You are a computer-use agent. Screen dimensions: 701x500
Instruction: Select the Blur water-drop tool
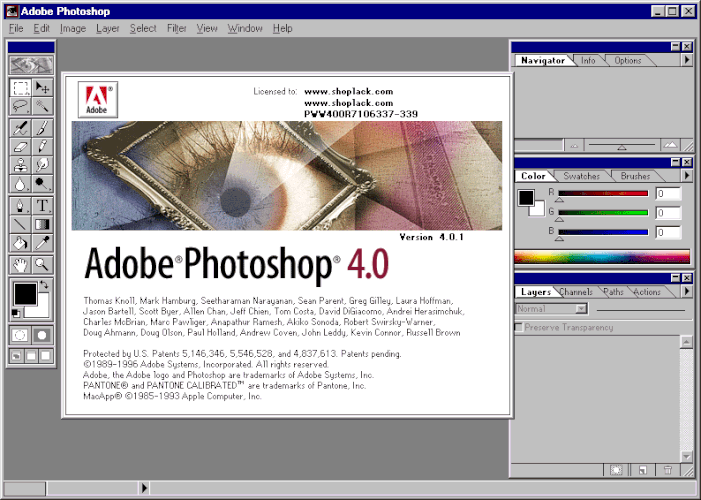(x=20, y=184)
